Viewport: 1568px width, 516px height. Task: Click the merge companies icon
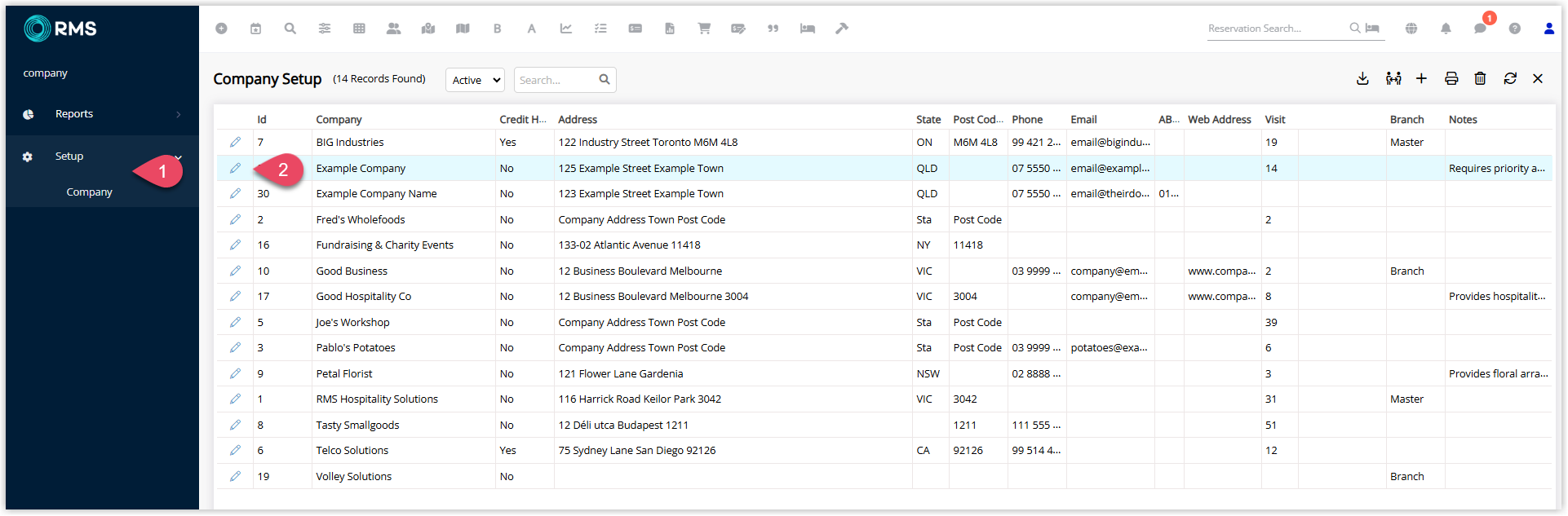point(1393,78)
